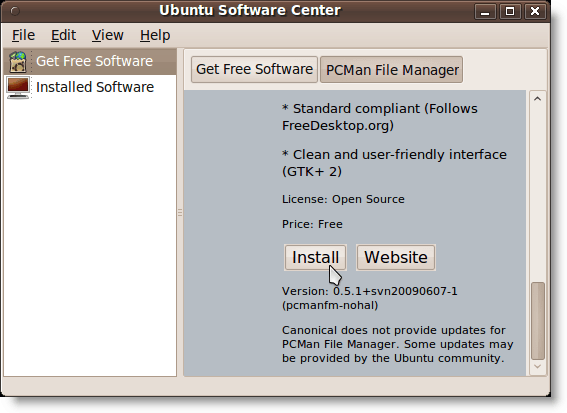567x413 pixels.
Task: Minimize the Ubuntu Software Center window
Action: click(x=485, y=12)
